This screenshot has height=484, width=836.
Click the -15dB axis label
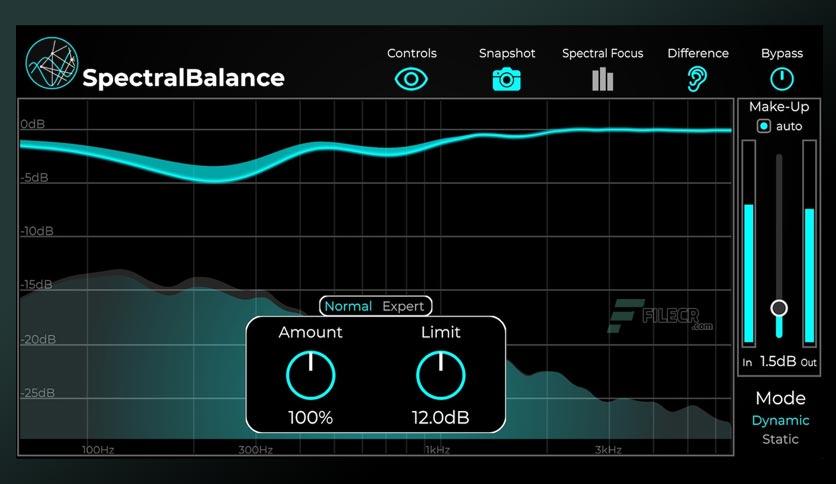[36, 285]
